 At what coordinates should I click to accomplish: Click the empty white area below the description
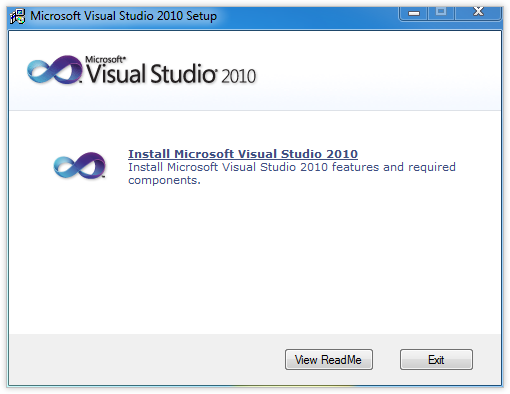tap(255, 260)
